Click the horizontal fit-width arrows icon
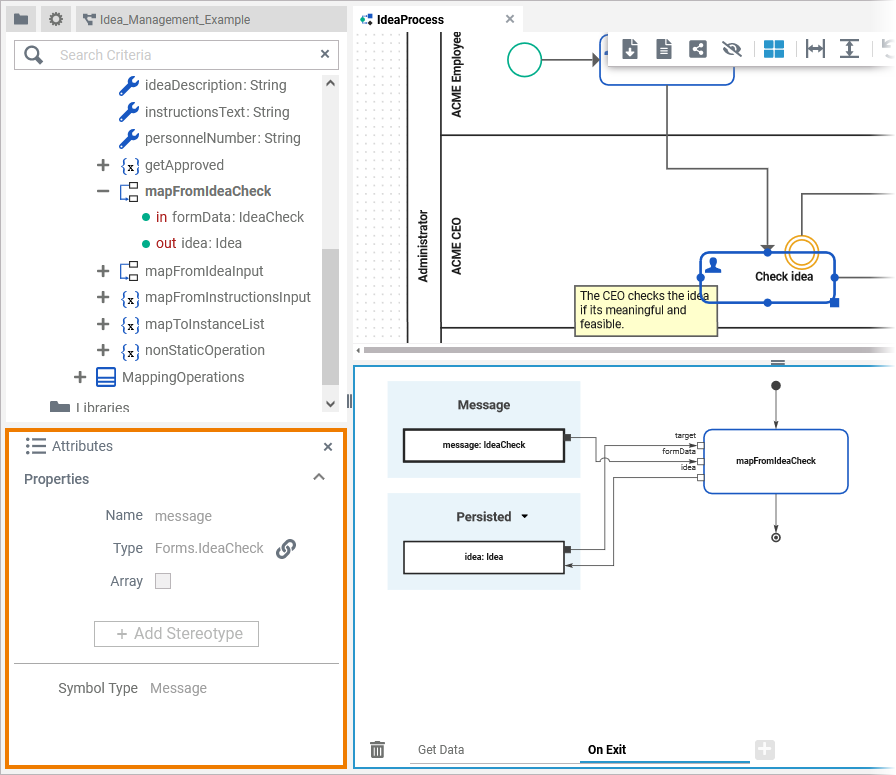Image resolution: width=896 pixels, height=775 pixels. [x=815, y=49]
